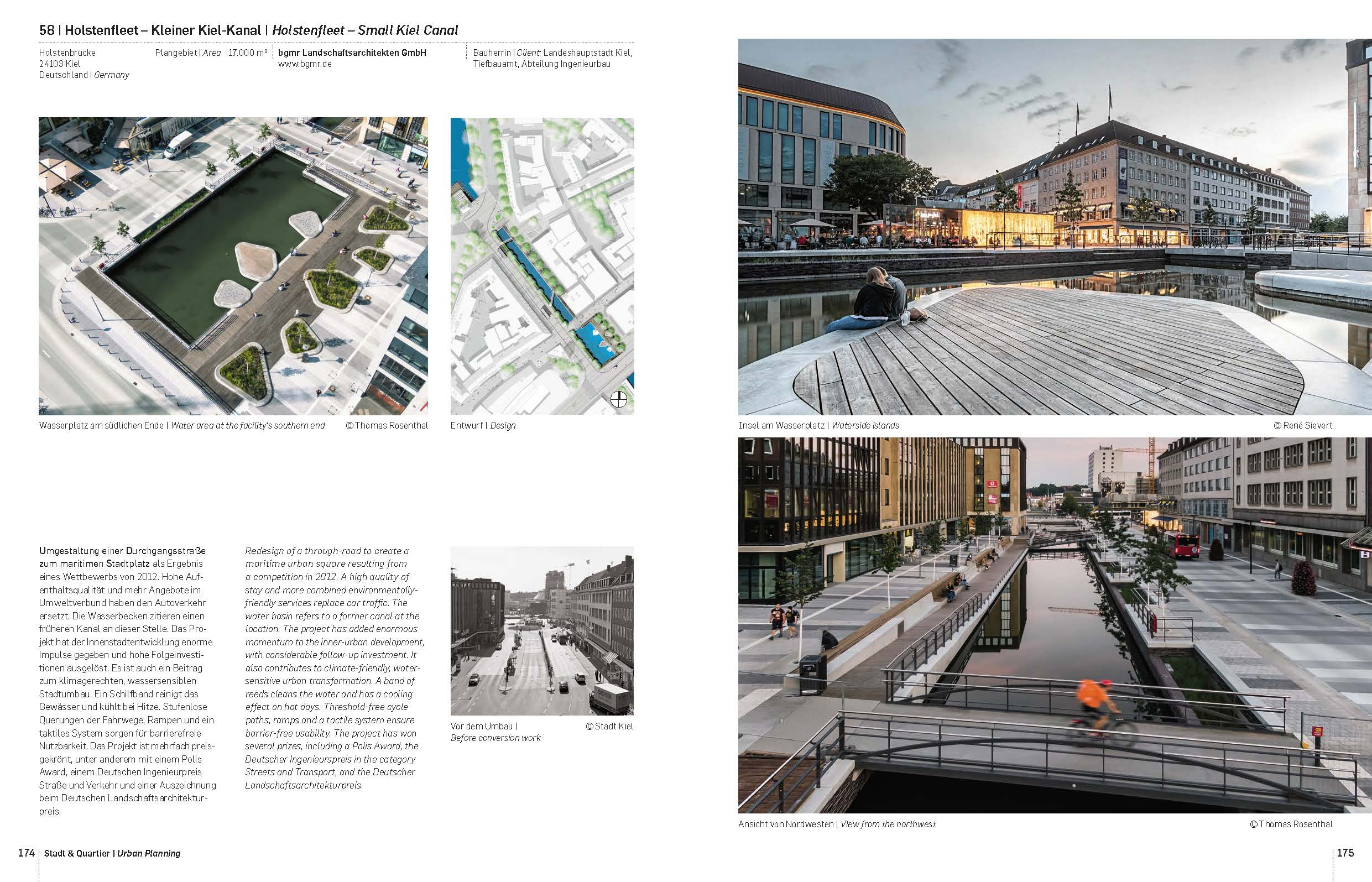Click the © Stadt Kiel photo credit
Screen dimensions: 1372x882
(x=609, y=726)
